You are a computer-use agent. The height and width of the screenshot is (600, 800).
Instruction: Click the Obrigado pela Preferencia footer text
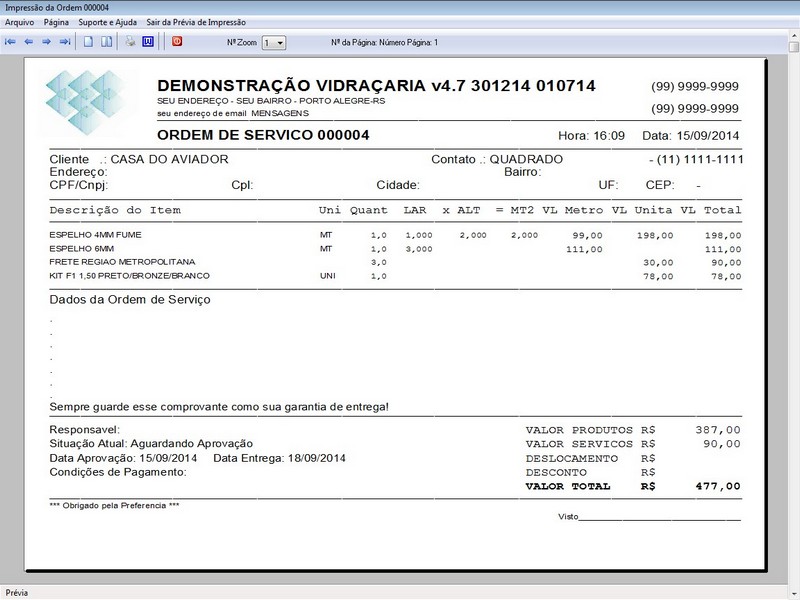[x=114, y=506]
